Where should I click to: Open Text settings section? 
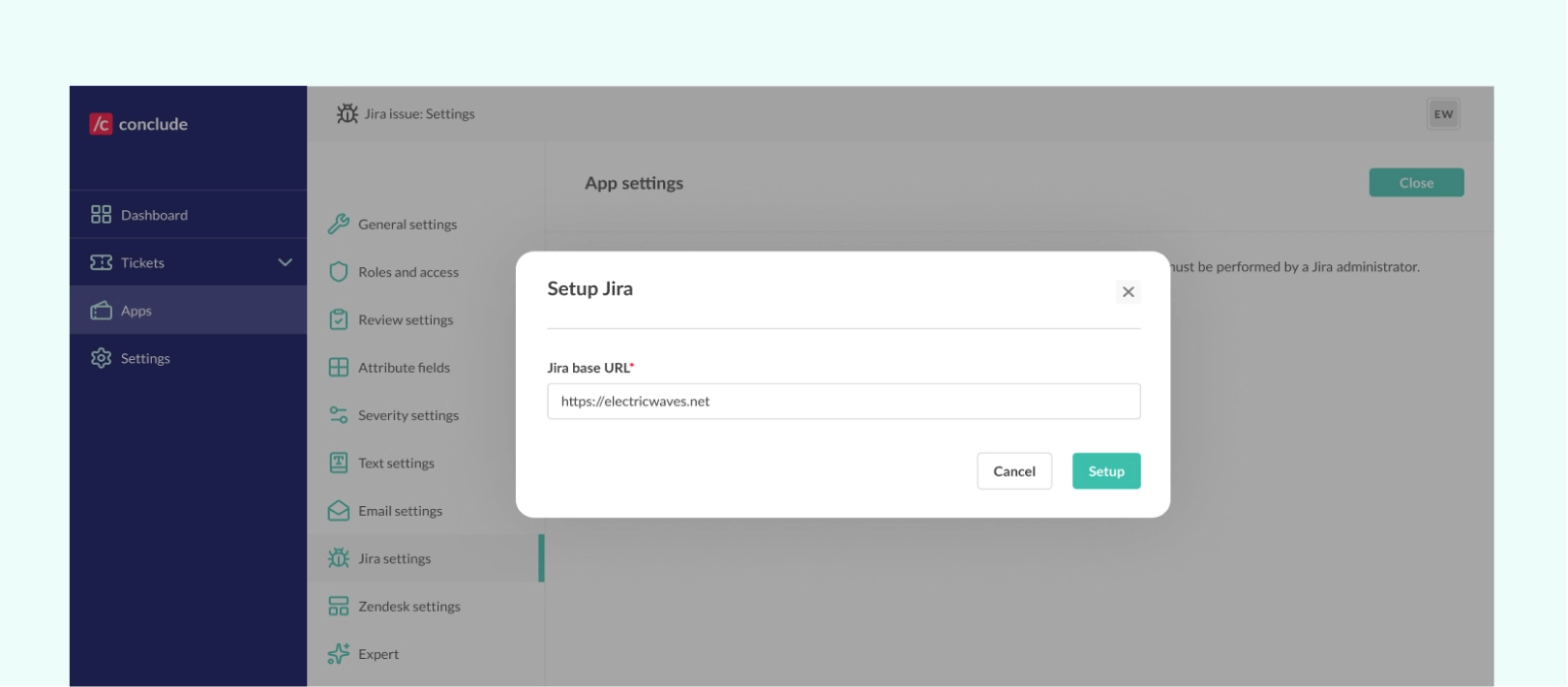[x=426, y=463]
